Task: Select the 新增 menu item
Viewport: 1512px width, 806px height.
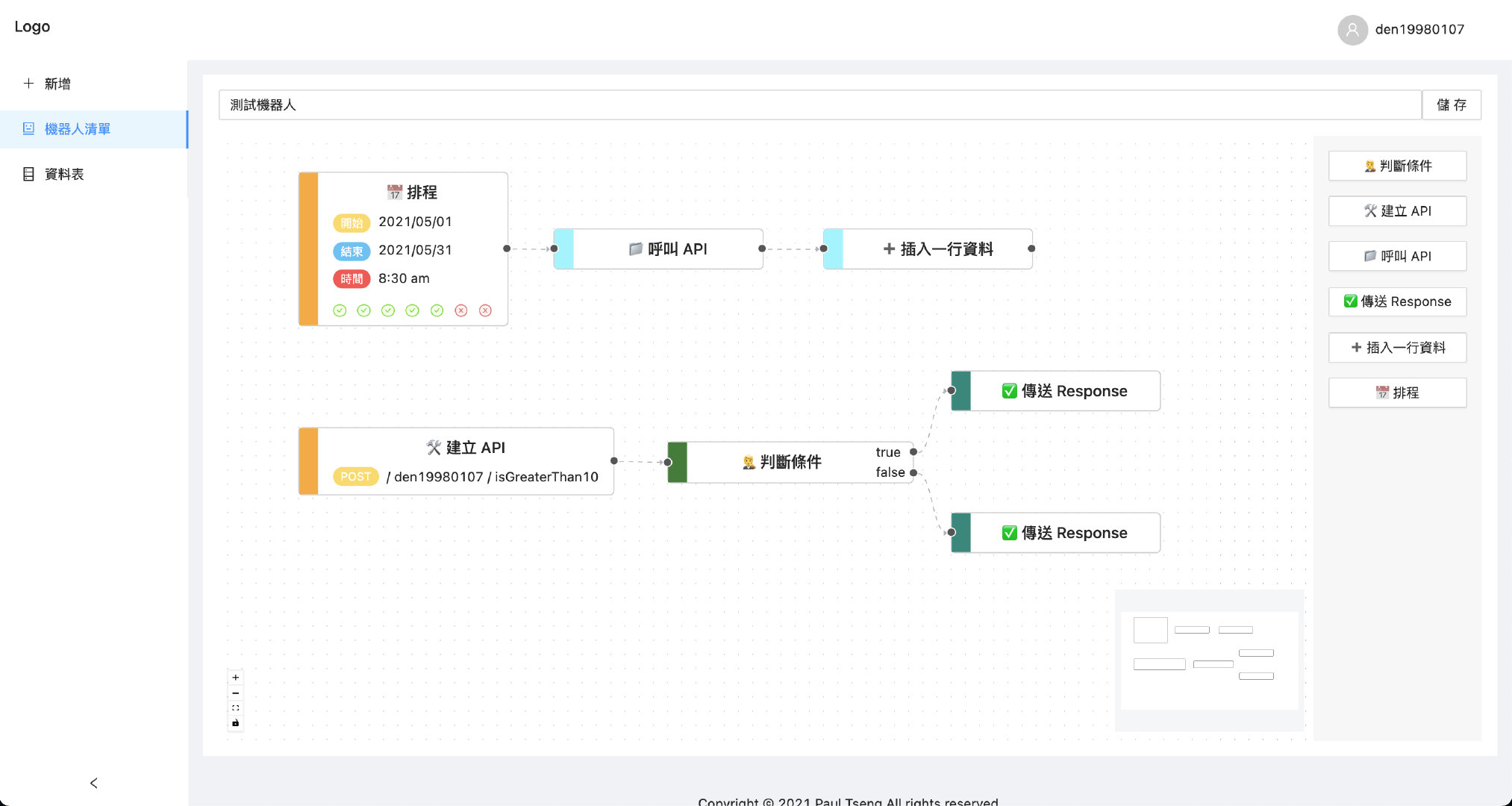Action: 93,84
